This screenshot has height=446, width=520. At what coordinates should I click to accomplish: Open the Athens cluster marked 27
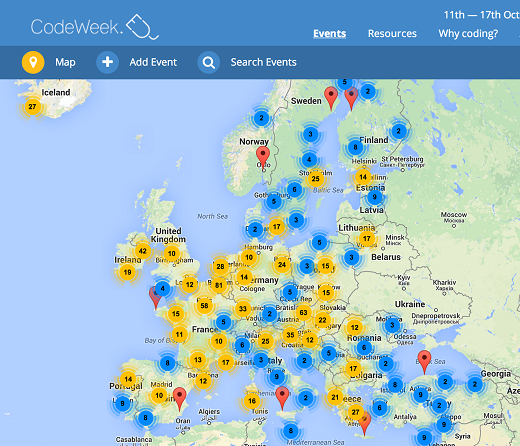click(x=355, y=412)
